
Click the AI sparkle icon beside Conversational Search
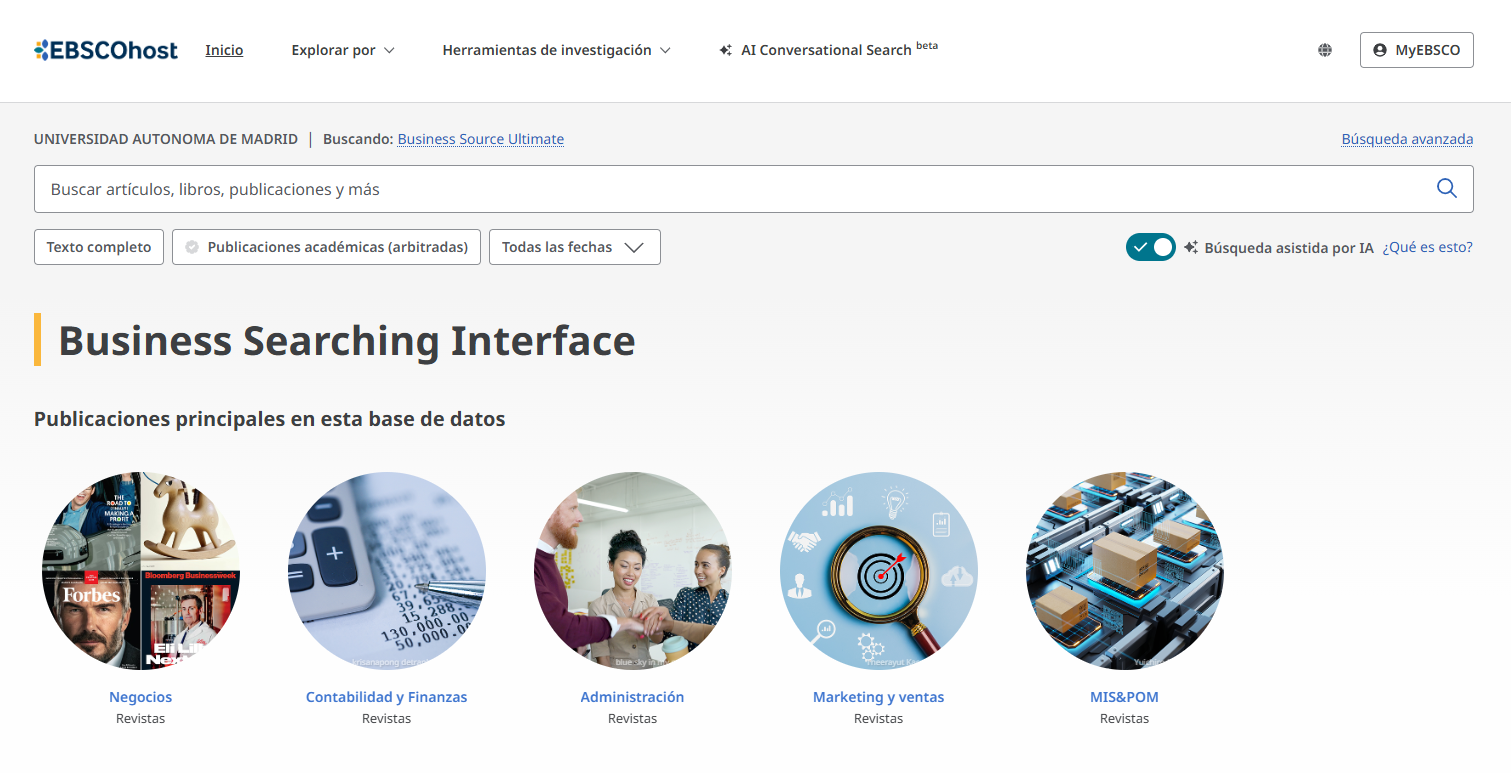click(x=726, y=50)
